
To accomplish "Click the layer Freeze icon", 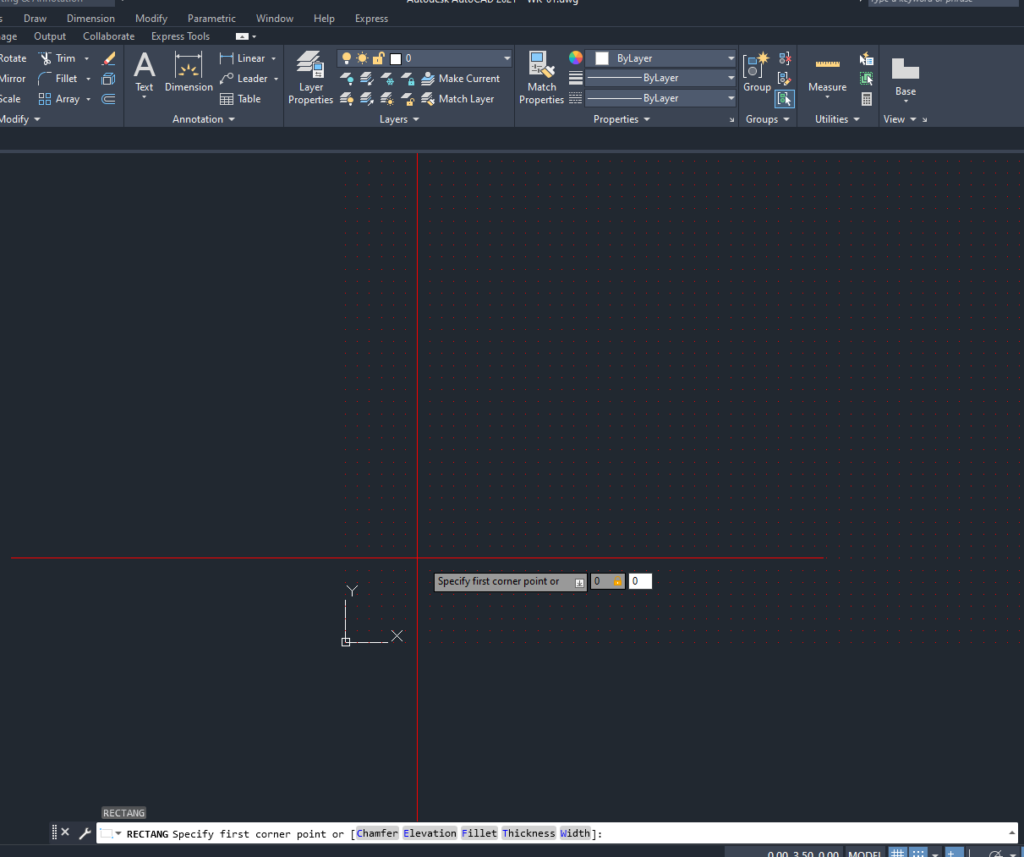I will pos(387,79).
